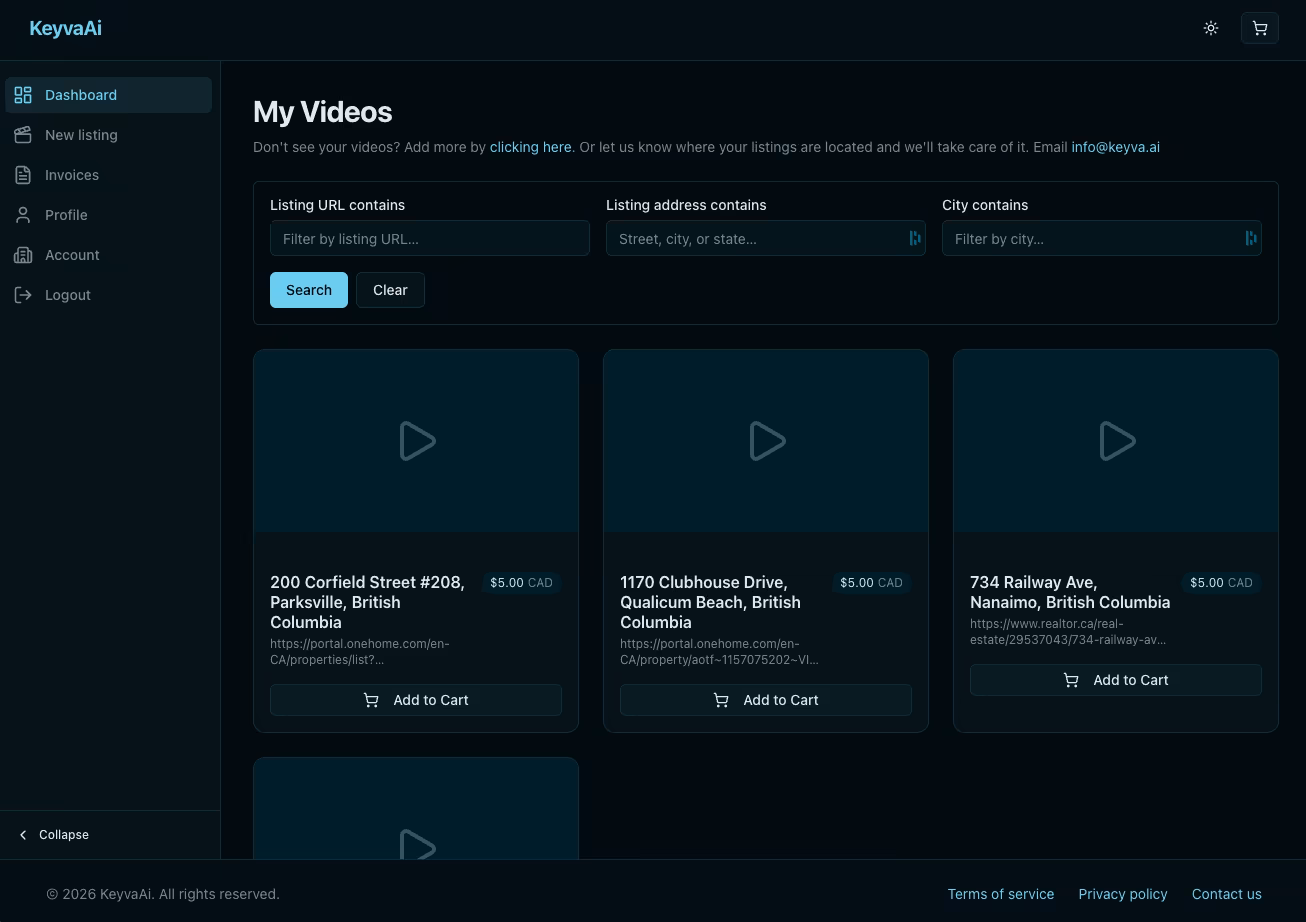This screenshot has width=1306, height=922.
Task: Go to New listing page
Action: pyautogui.click(x=80, y=135)
